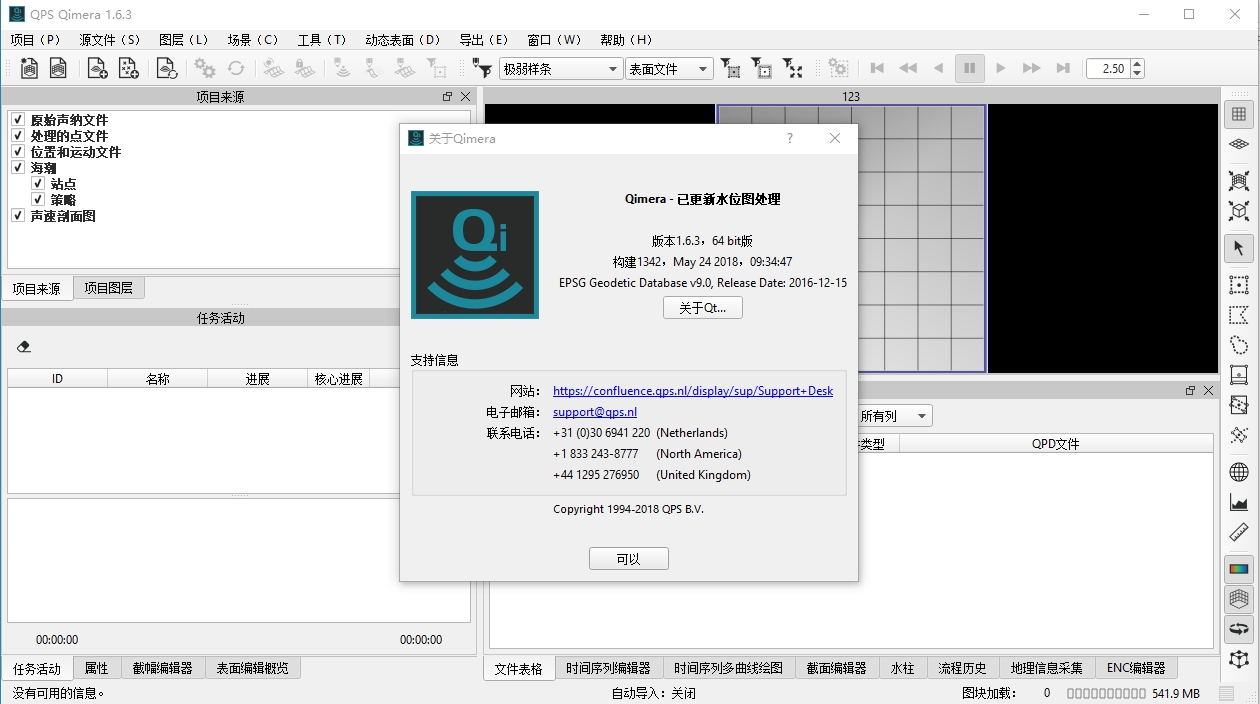Click the 图块加载 progress bar in status bar
1260x704 pixels.
pos(1106,693)
